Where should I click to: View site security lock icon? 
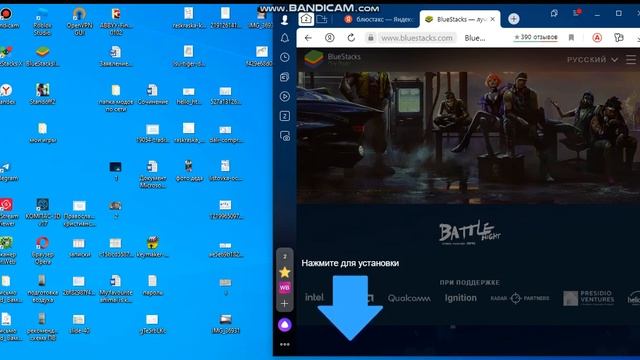pos(371,38)
